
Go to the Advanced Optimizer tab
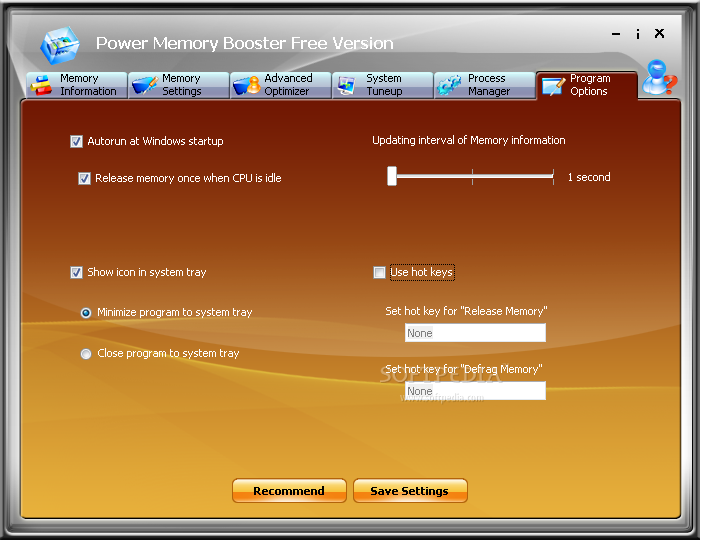click(x=280, y=85)
